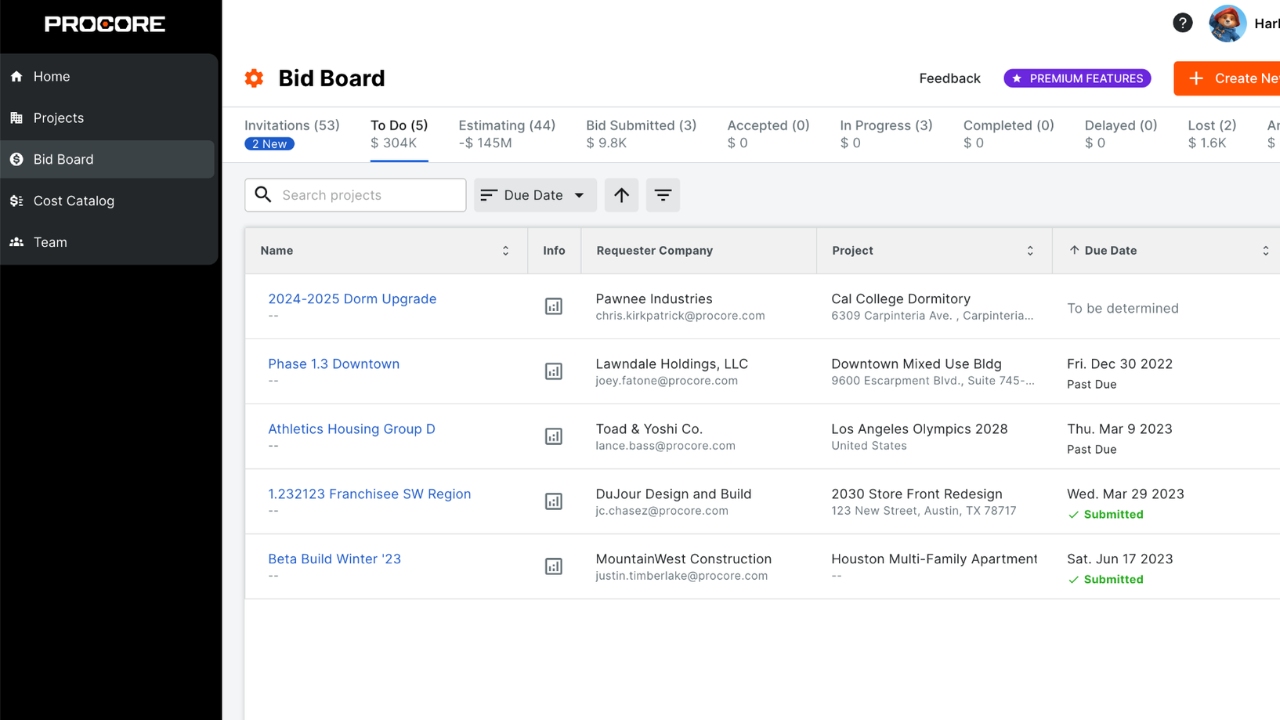Click info icon for 2024-2025 Dorm Upgrade
1280x720 pixels.
click(554, 307)
